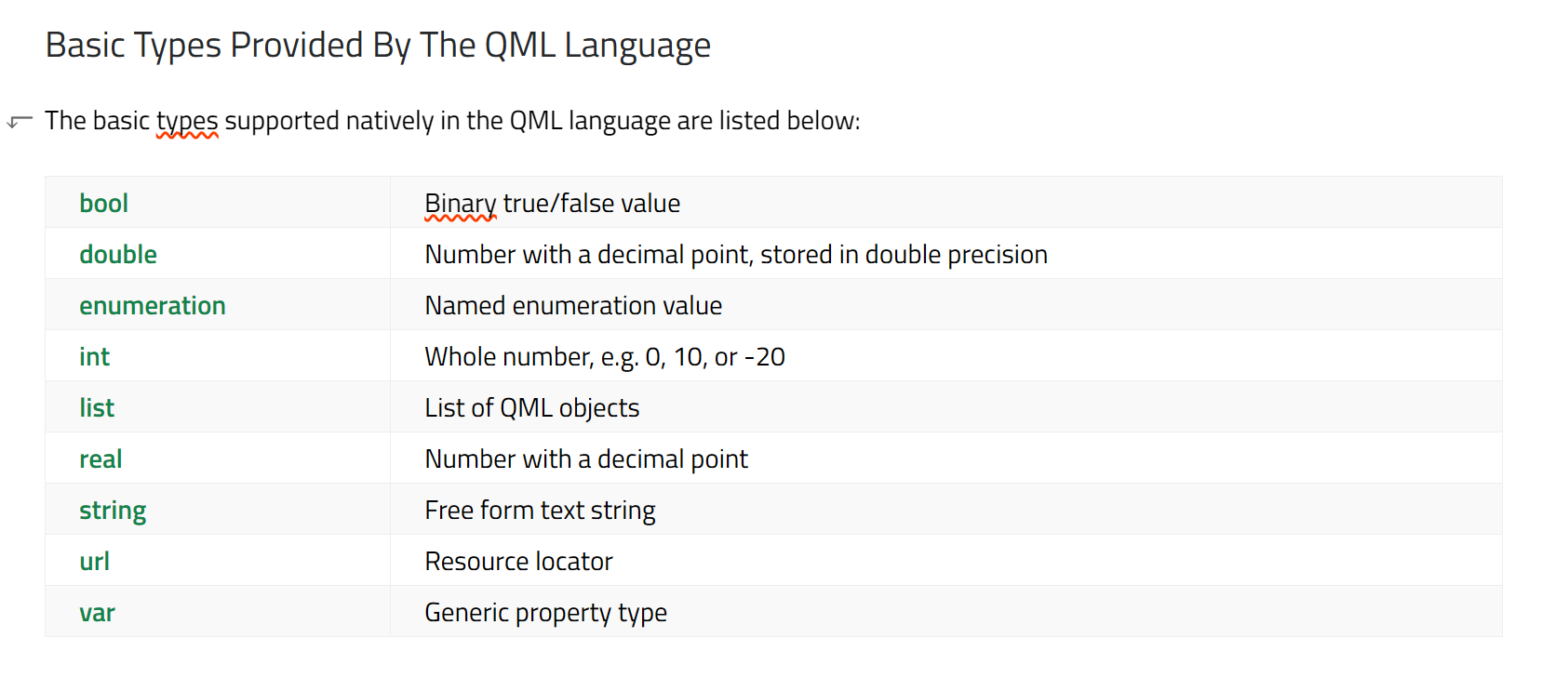Click the 'Generic property type' description
This screenshot has height=691, width=1568.
[x=545, y=613]
